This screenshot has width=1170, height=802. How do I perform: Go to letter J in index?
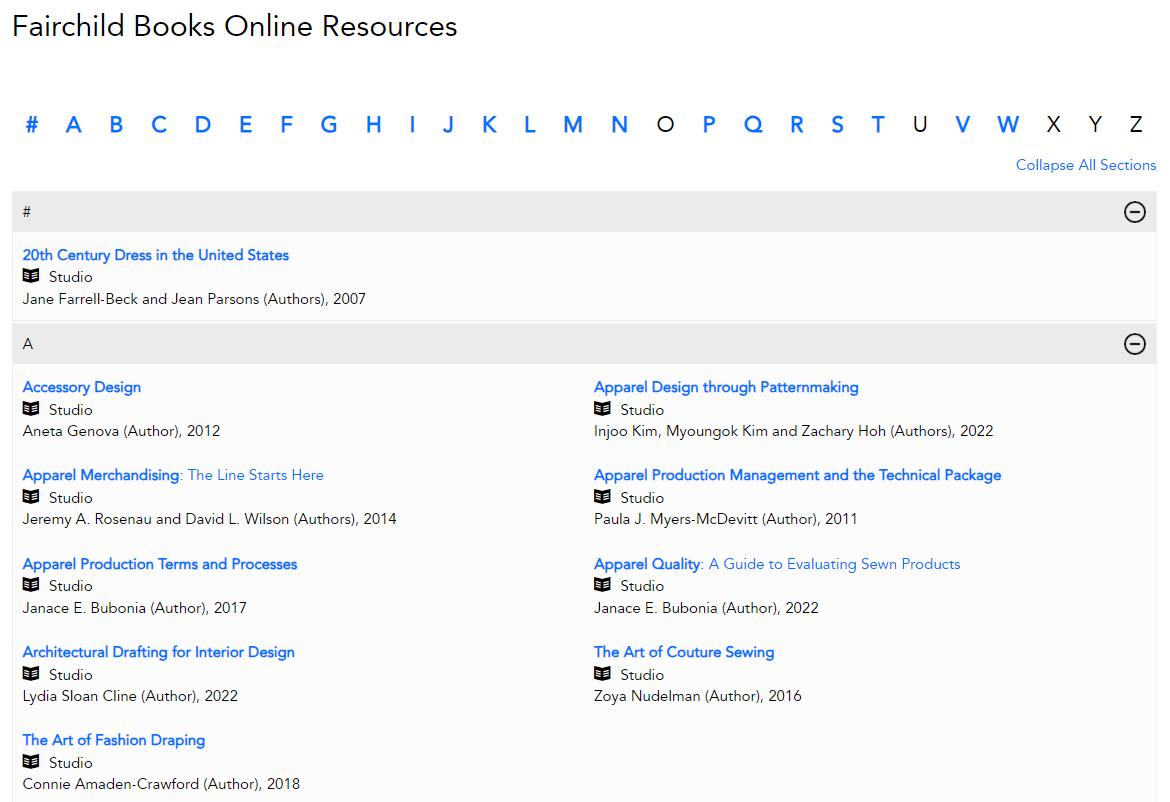(448, 124)
